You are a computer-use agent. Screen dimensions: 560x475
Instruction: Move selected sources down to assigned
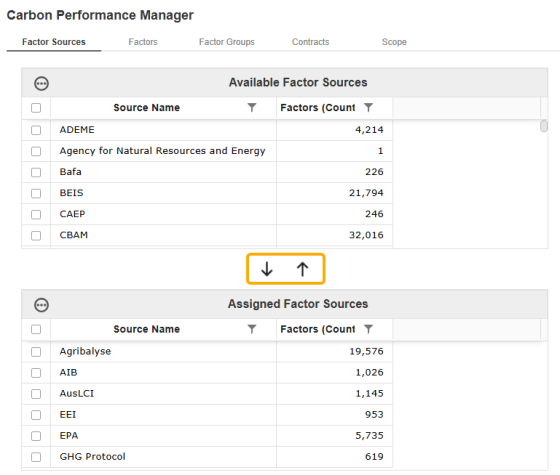tap(267, 269)
